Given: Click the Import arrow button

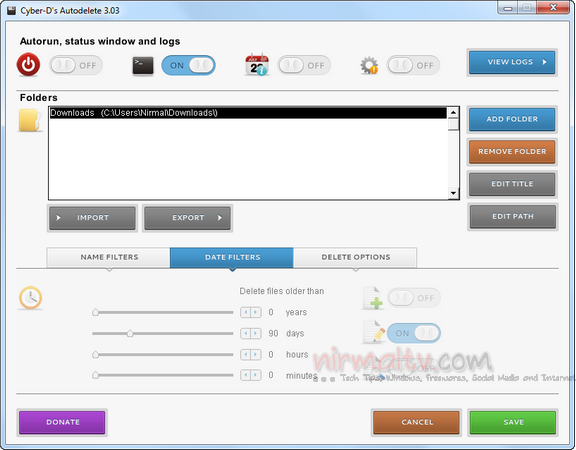Looking at the screenshot, I should click(x=92, y=218).
